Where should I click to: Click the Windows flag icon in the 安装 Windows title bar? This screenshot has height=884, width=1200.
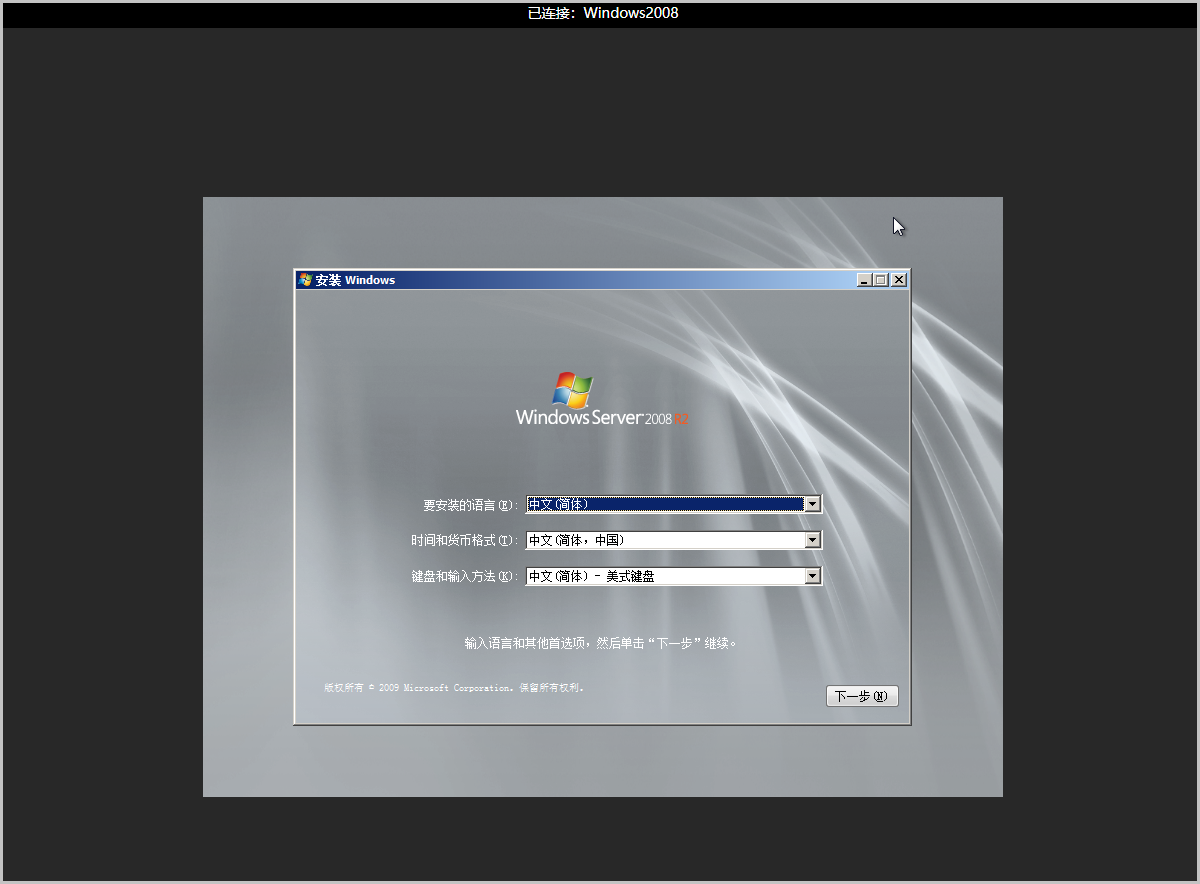point(305,280)
